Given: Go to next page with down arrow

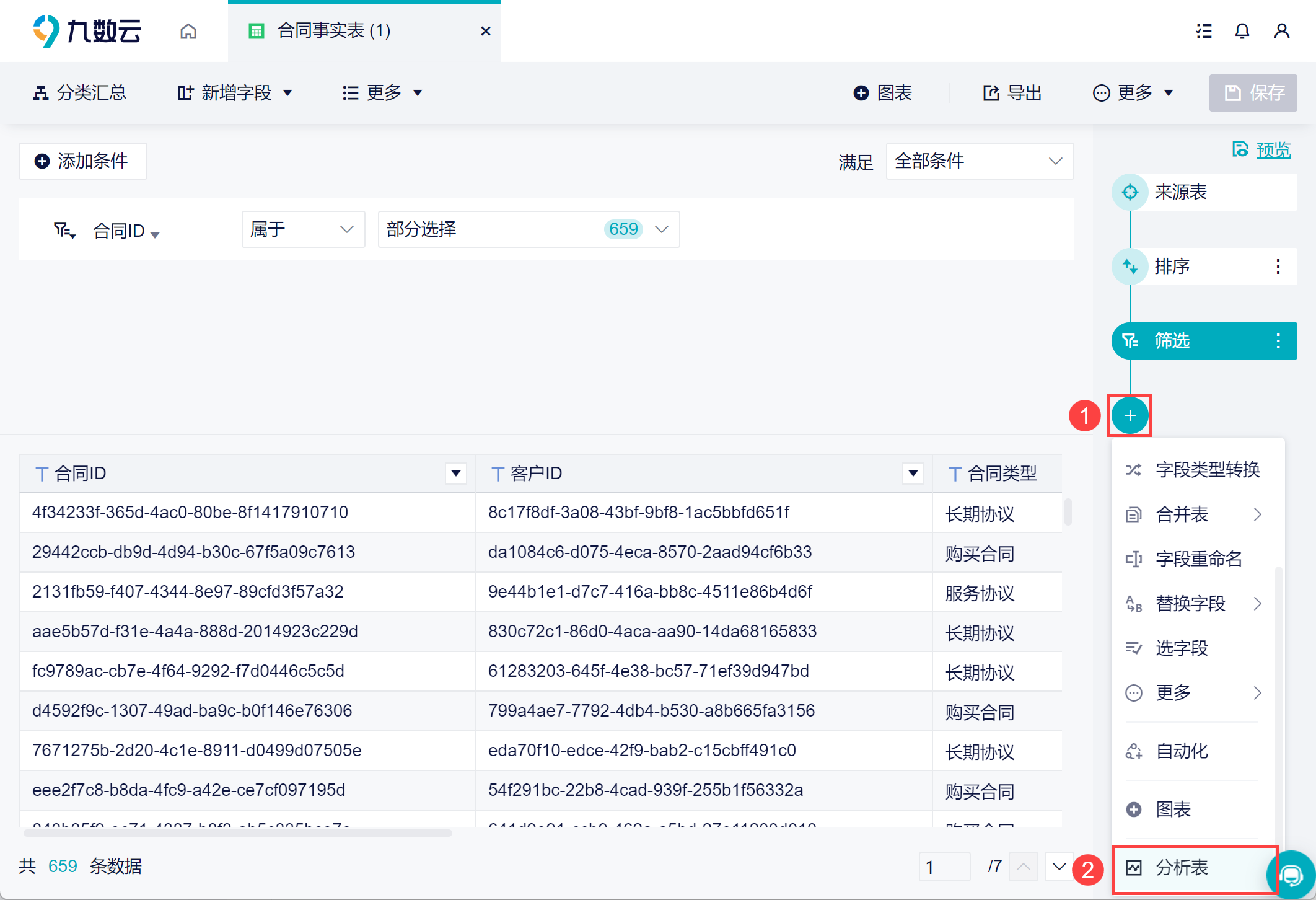Looking at the screenshot, I should [x=1059, y=867].
